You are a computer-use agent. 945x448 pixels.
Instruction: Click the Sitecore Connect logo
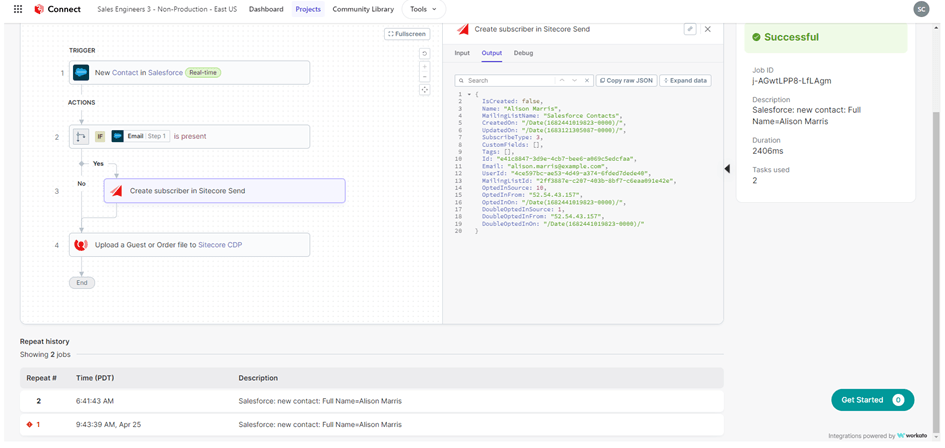coord(57,9)
